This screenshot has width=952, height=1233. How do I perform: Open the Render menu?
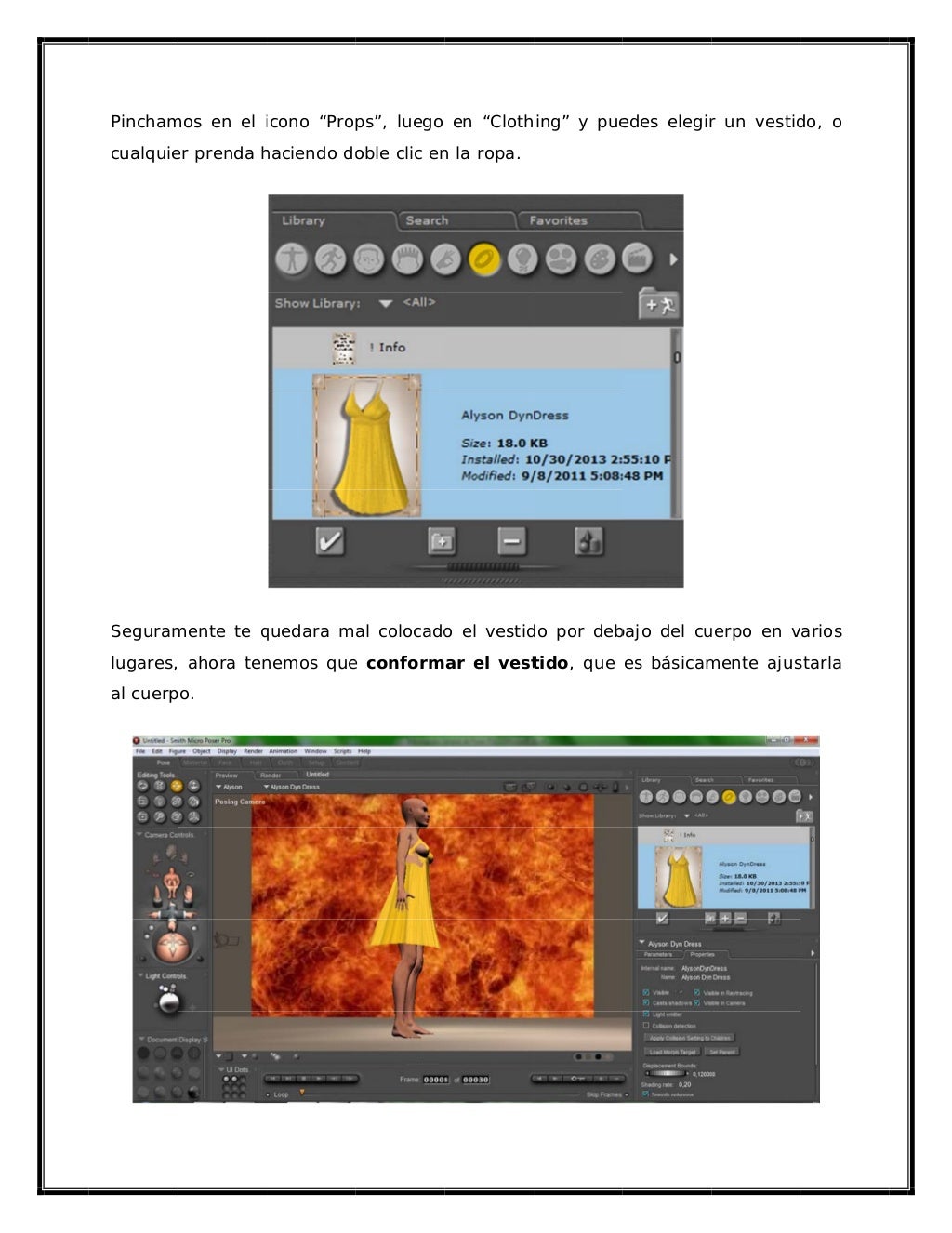point(253,751)
